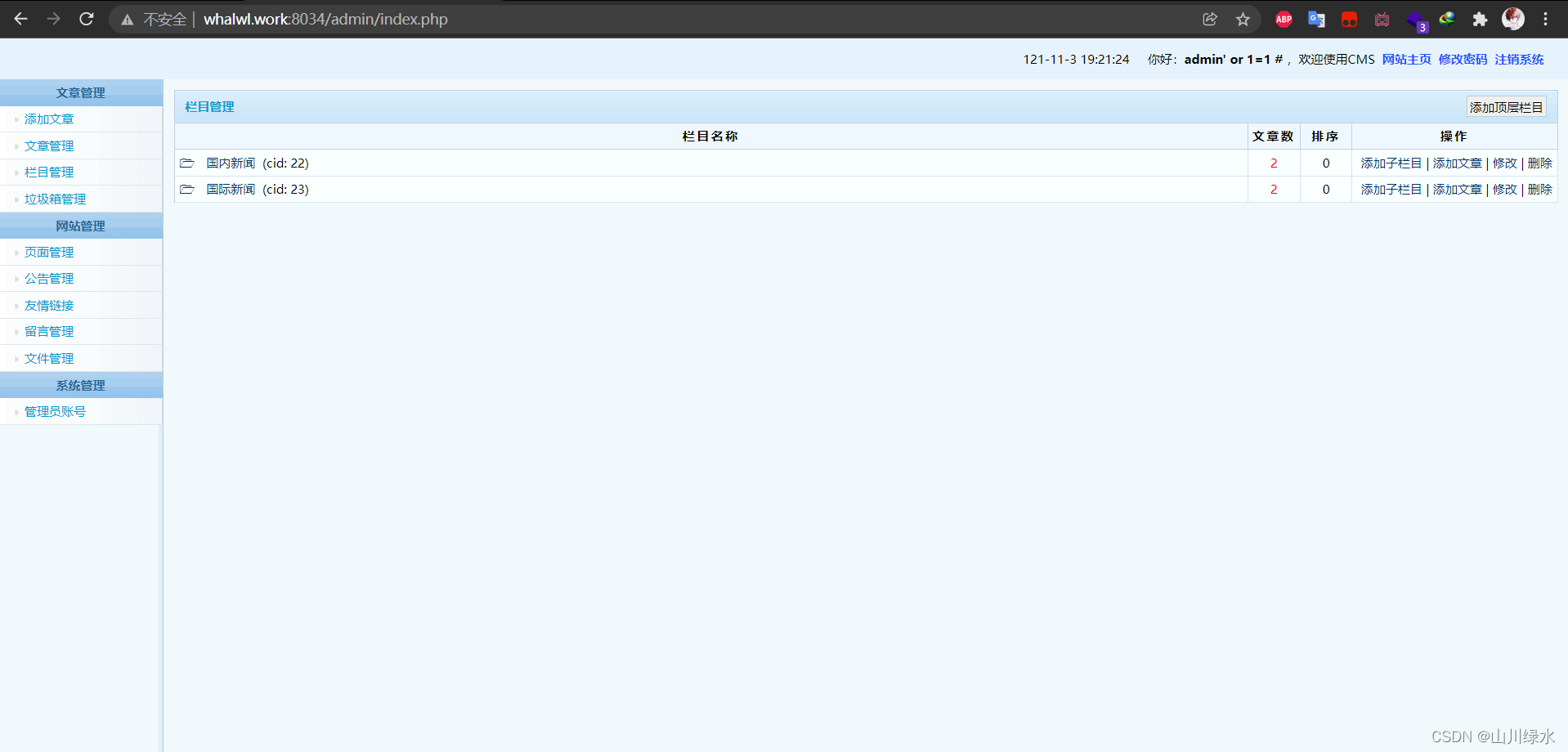Open 公告管理 in the sidebar
The height and width of the screenshot is (752, 1568).
49,279
